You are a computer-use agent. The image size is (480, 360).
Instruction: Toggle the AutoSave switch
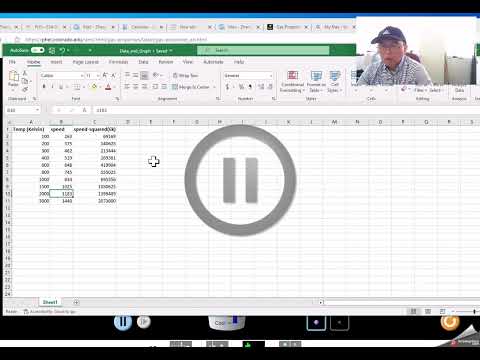point(38,50)
